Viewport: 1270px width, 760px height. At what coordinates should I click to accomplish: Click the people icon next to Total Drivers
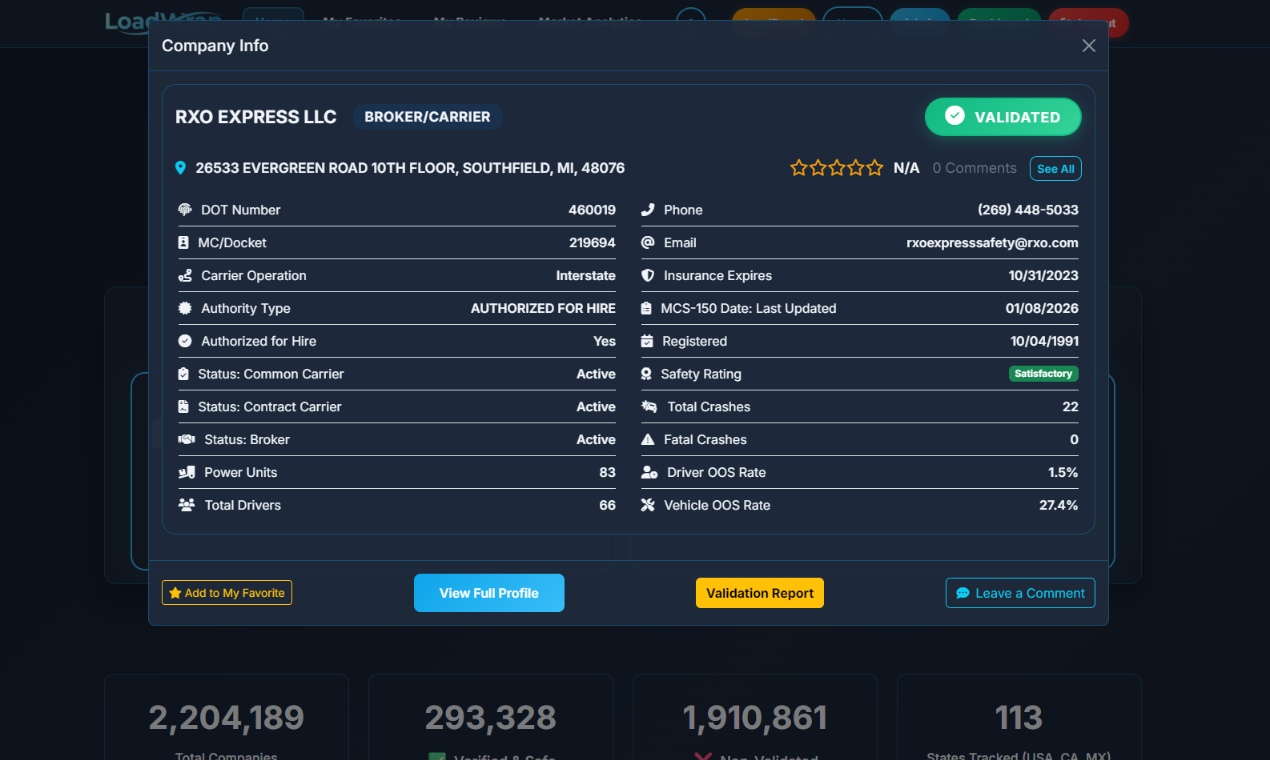tap(186, 505)
